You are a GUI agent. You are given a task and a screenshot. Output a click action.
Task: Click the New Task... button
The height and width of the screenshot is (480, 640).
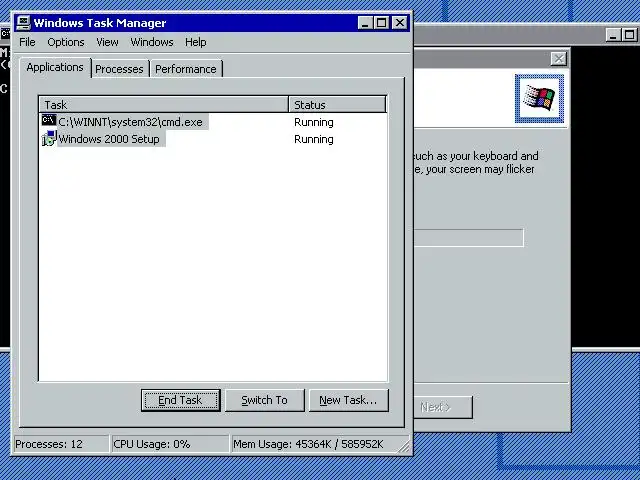click(x=349, y=400)
